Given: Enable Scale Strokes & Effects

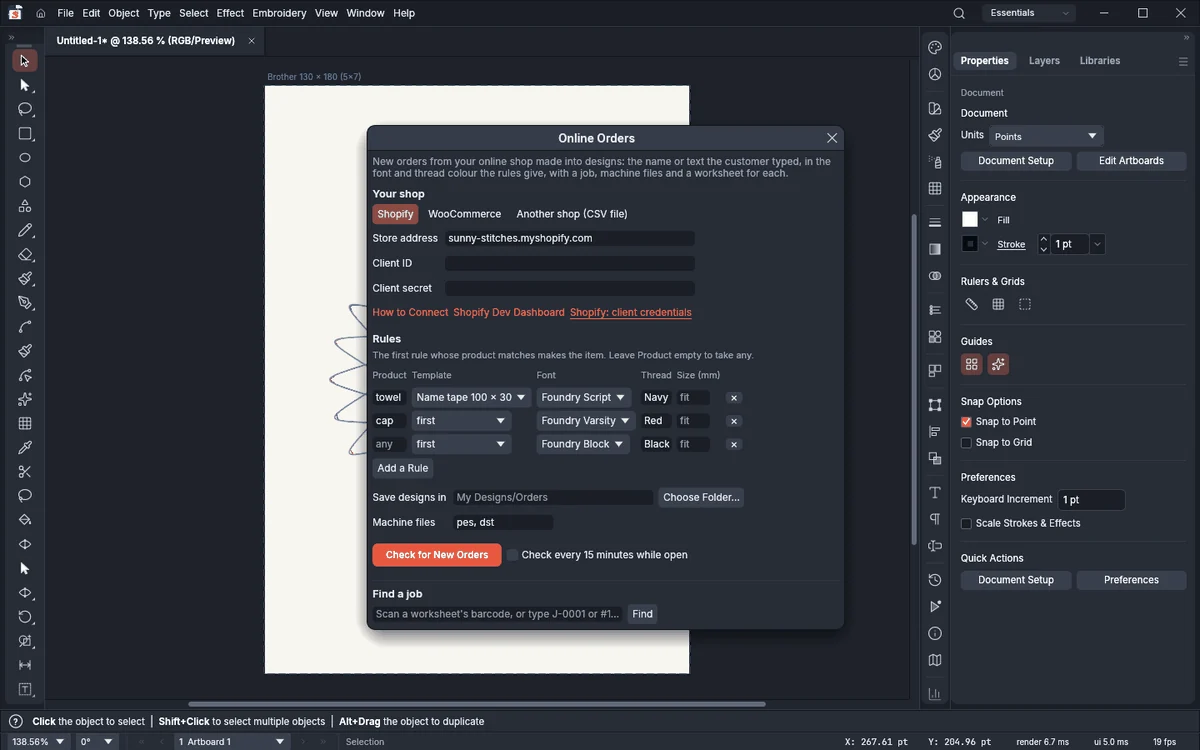Looking at the screenshot, I should [x=967, y=524].
